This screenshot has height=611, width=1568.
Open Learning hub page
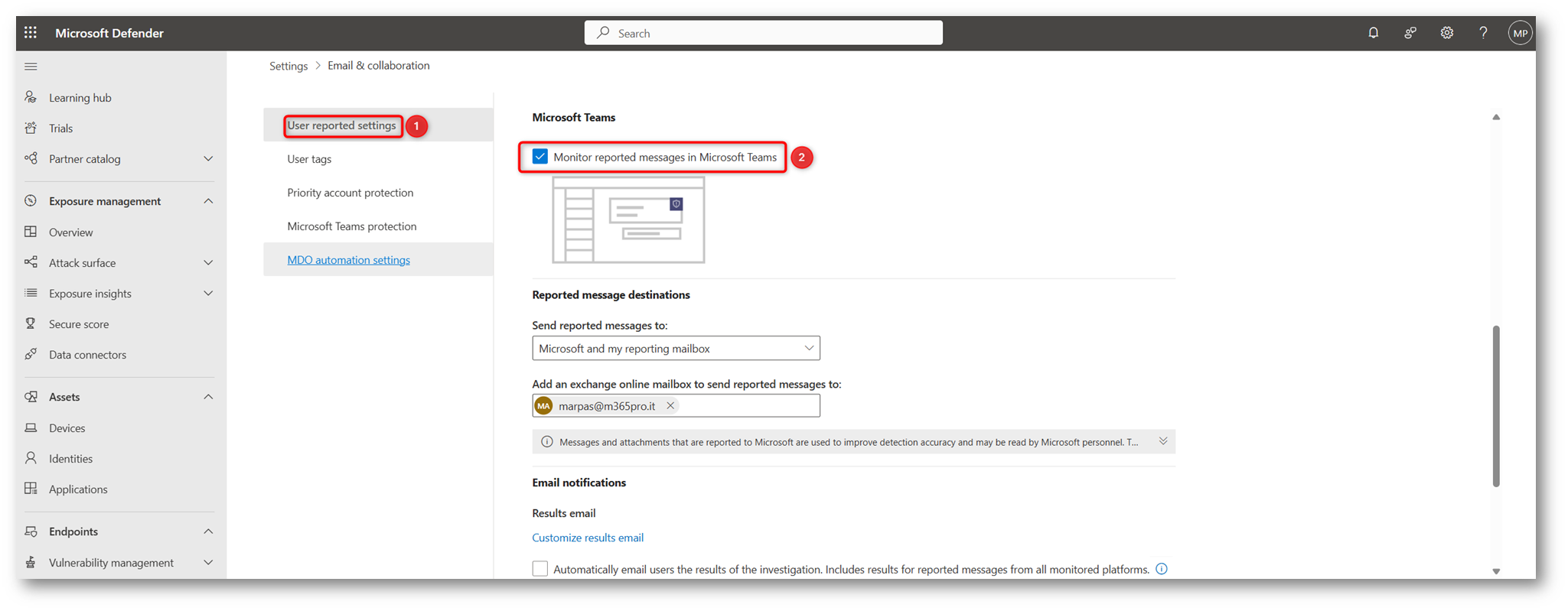pyautogui.click(x=80, y=97)
